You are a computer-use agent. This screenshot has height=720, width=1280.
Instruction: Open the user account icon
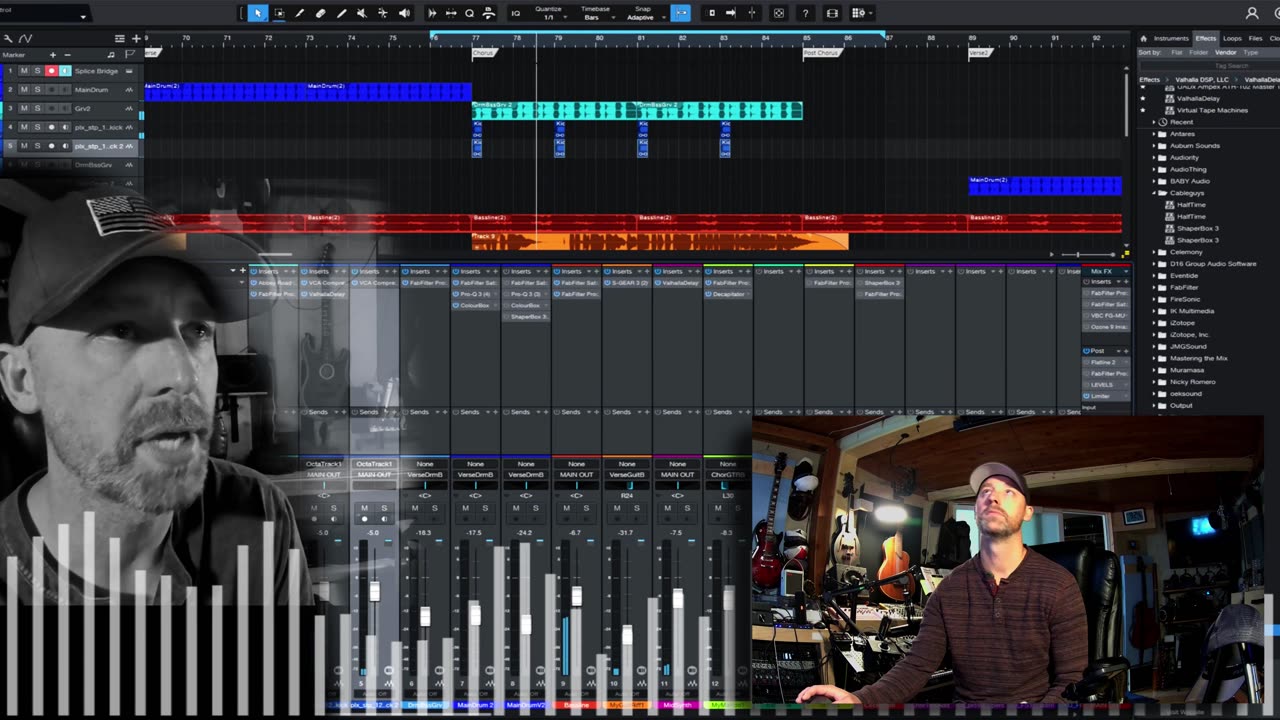(1252, 13)
